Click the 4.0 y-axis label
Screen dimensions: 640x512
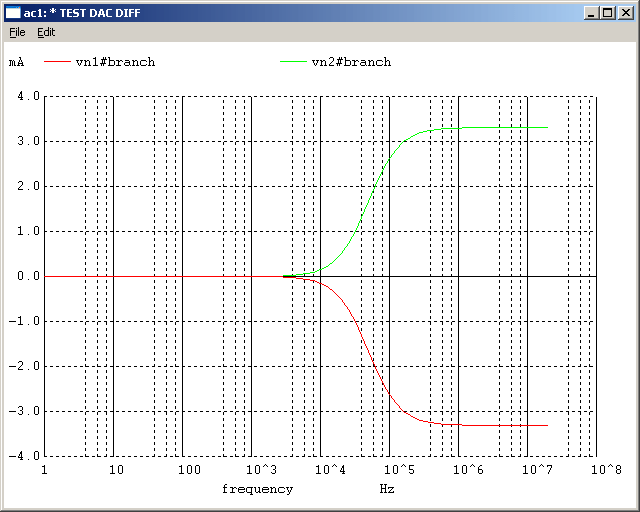pyautogui.click(x=29, y=96)
